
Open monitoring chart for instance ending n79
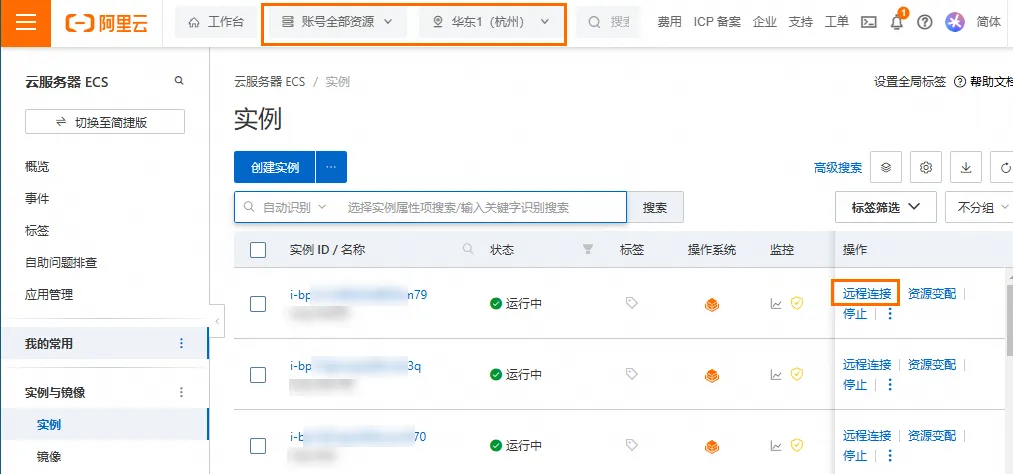(776, 303)
